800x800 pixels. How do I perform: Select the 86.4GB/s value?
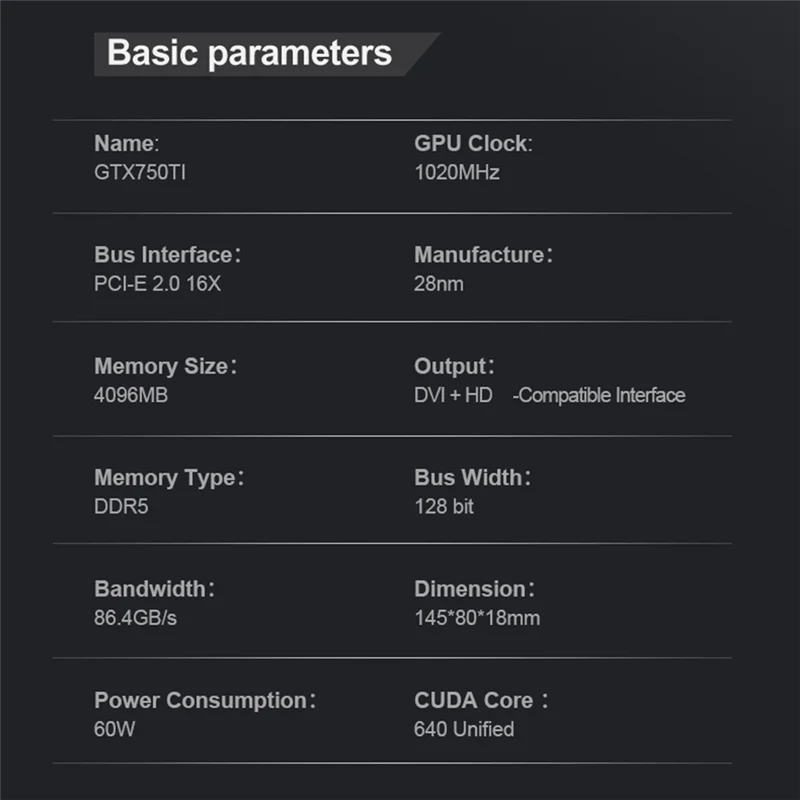pos(135,618)
